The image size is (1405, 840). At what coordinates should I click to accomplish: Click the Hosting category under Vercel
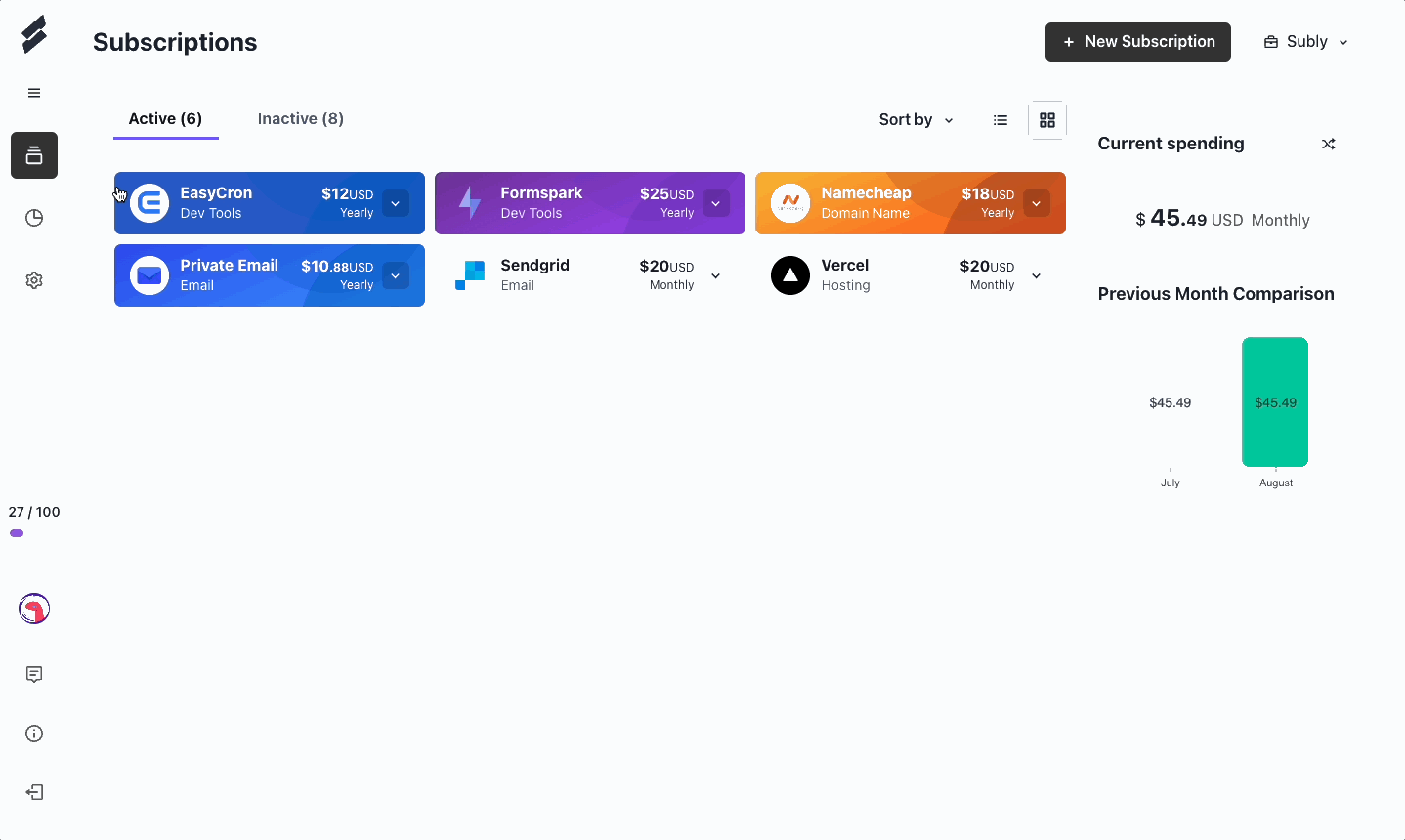tap(845, 285)
